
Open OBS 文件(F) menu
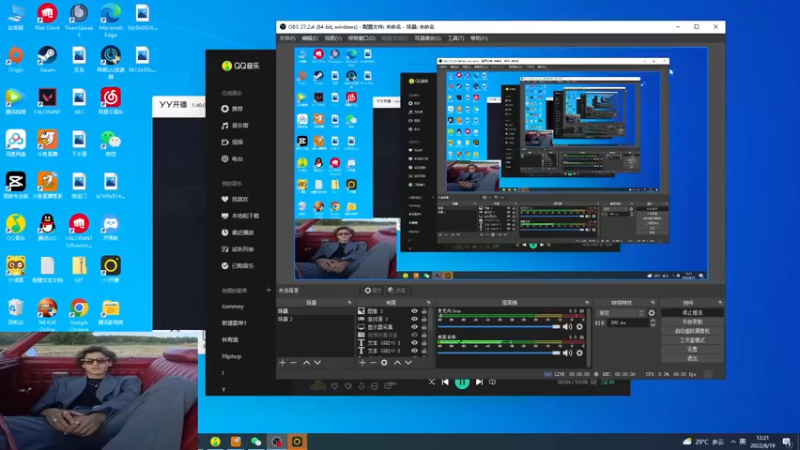coord(287,38)
